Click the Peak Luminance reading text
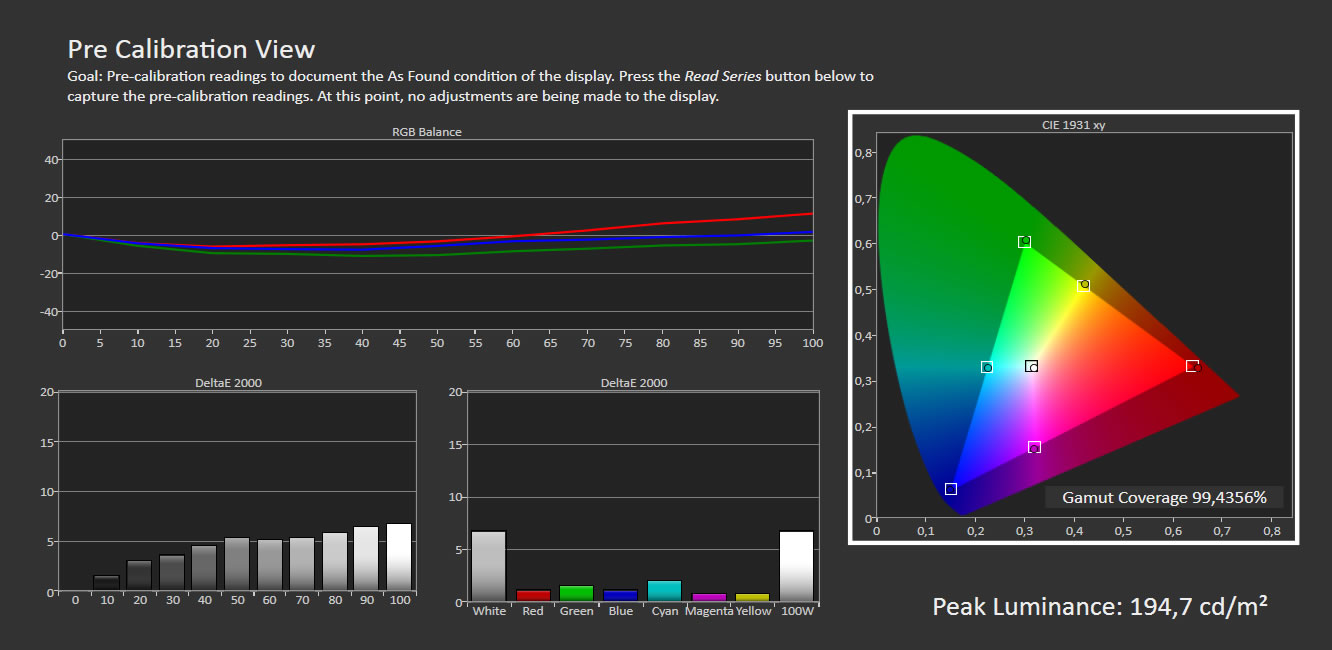This screenshot has width=1332, height=650. (x=1100, y=606)
